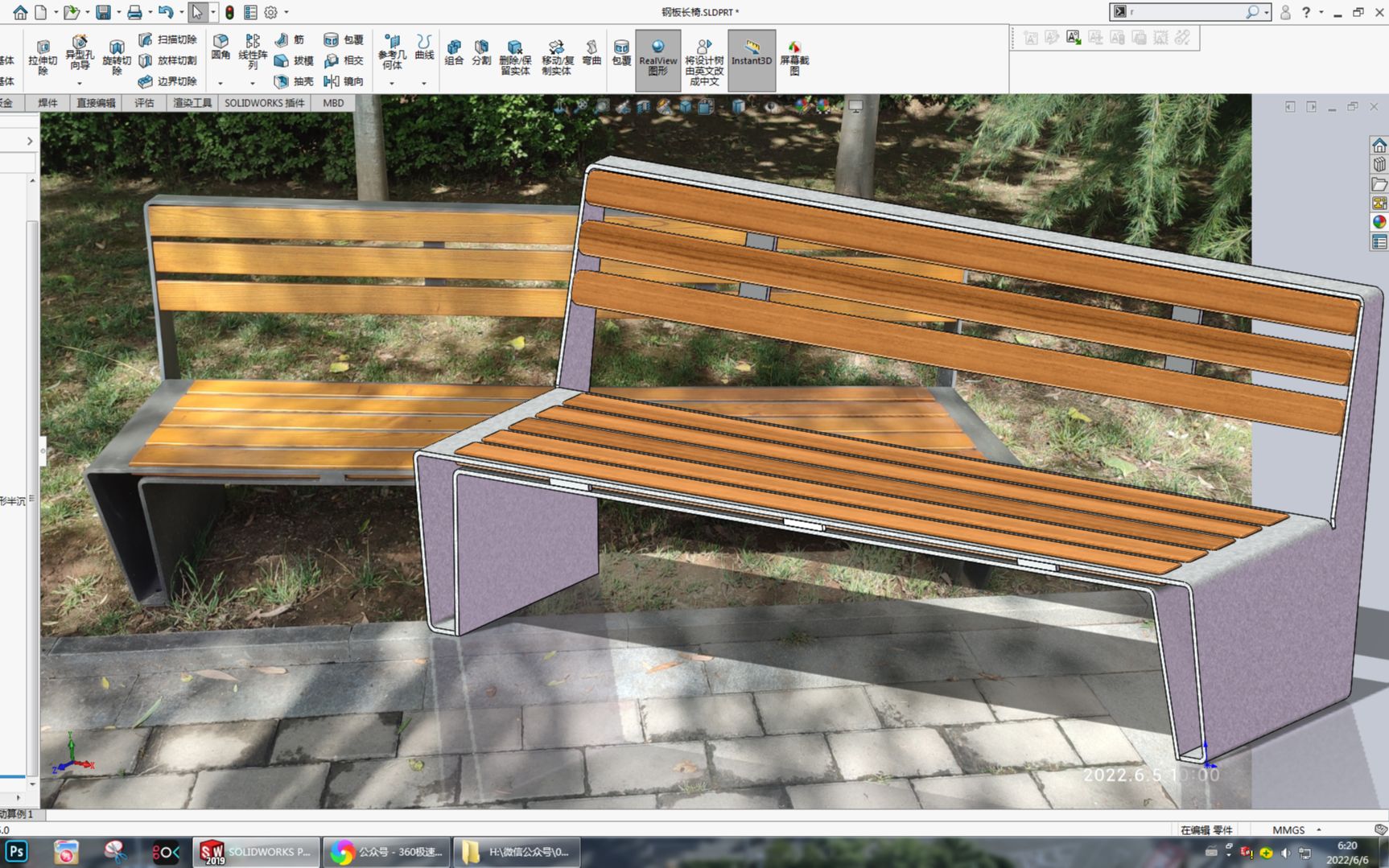Select the 线性阵列 (Linear Pattern) tool

point(253,51)
